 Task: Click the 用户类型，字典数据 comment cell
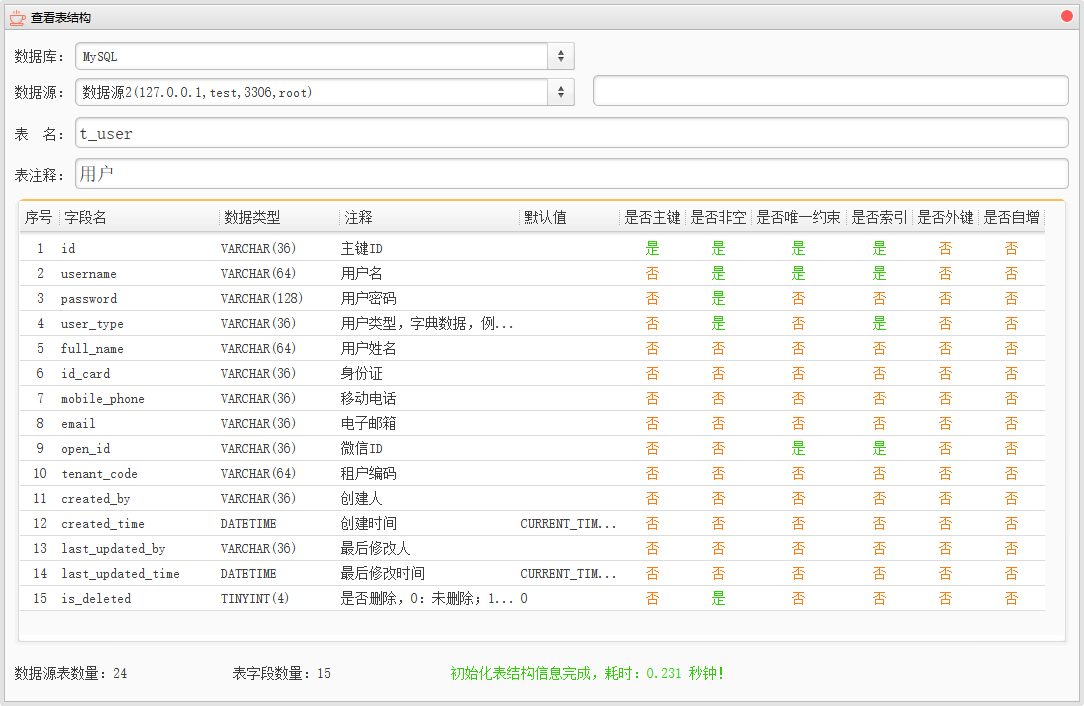(427, 324)
